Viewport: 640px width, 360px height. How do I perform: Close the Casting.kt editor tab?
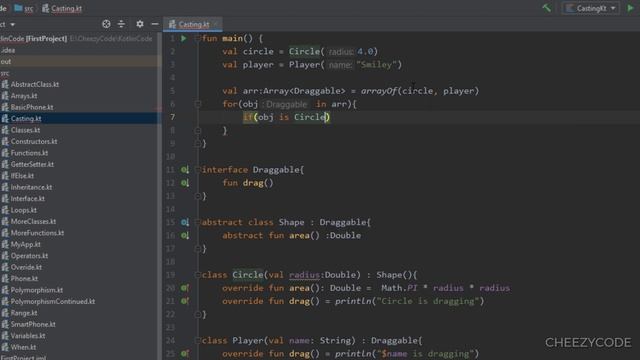(x=216, y=24)
